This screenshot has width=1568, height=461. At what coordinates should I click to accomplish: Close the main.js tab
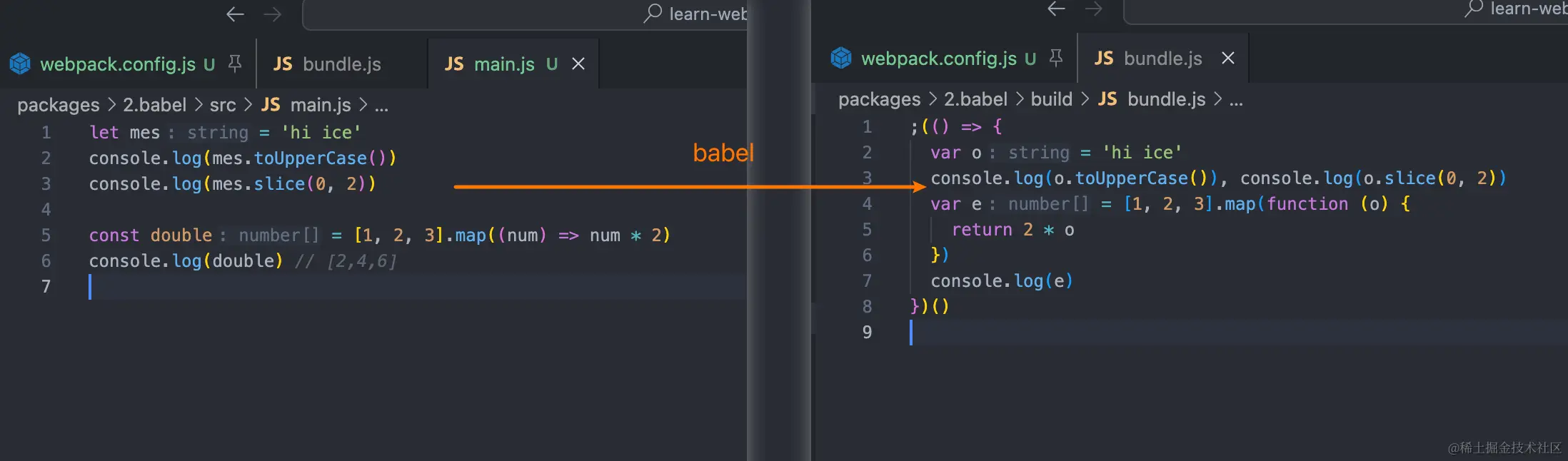[x=578, y=64]
